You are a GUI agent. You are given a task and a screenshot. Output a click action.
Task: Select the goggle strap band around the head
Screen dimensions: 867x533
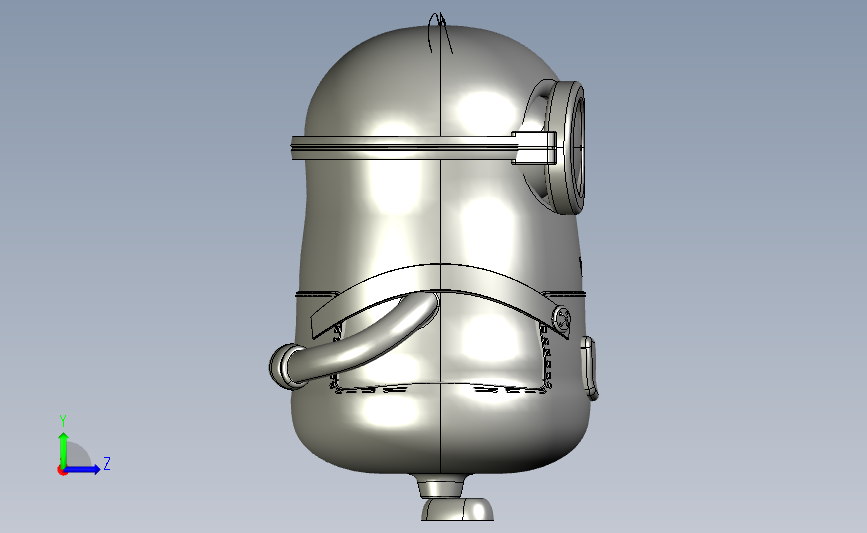[x=404, y=148]
